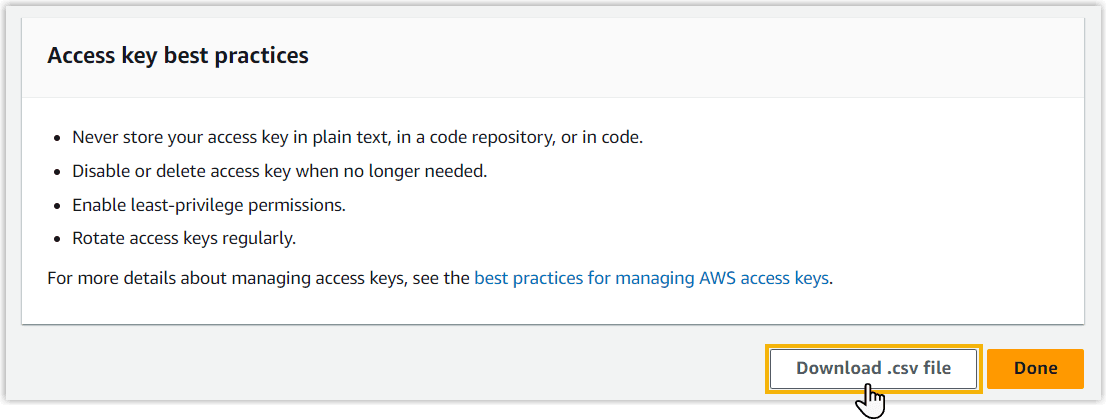Select the "Never store your access key" bullet text
Screen dimensions: 1107x419
tap(358, 137)
